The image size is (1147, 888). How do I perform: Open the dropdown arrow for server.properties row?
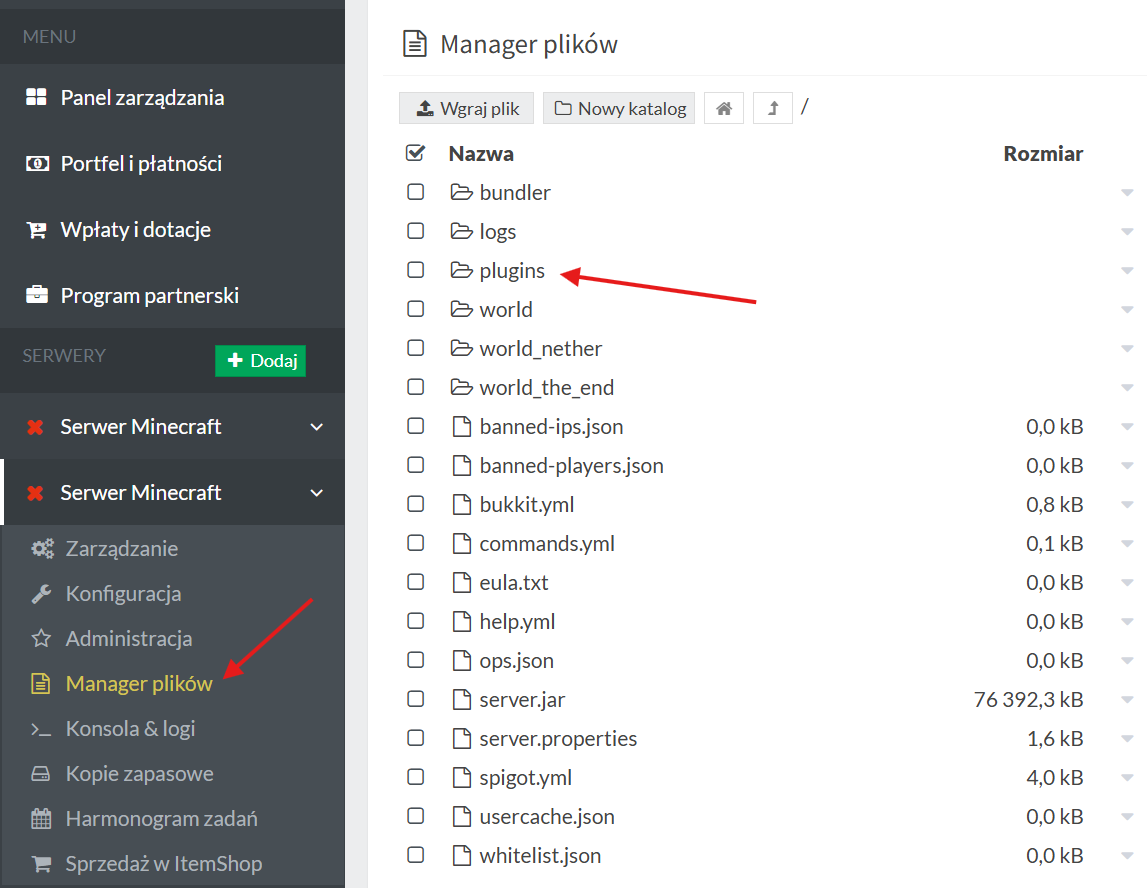(x=1127, y=739)
